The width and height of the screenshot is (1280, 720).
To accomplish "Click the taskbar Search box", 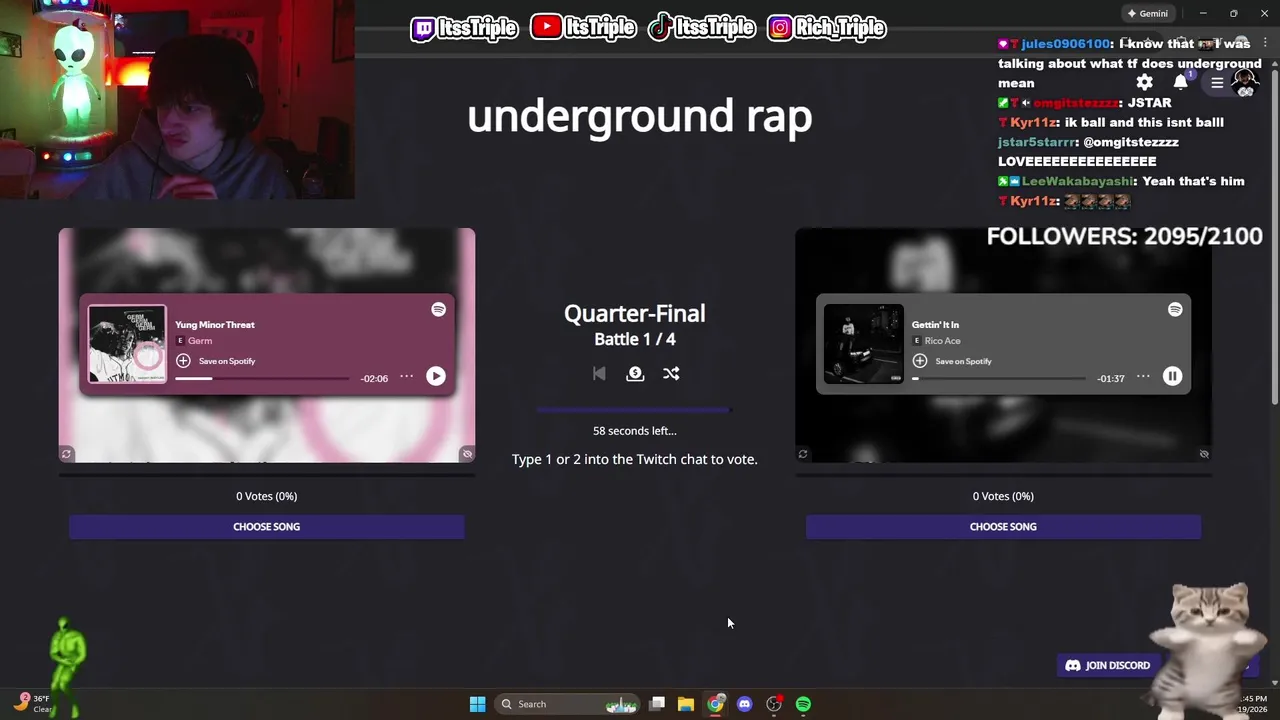I will [x=567, y=704].
